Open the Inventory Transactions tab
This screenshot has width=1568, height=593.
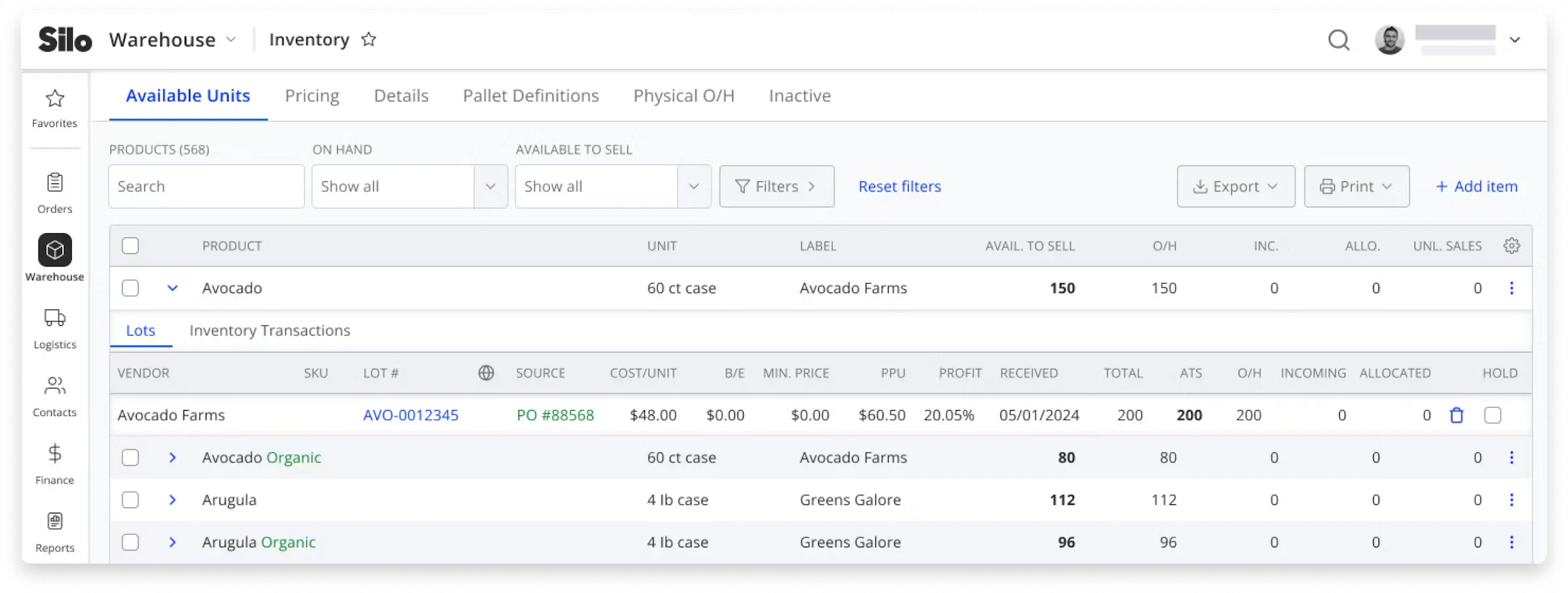pyautogui.click(x=270, y=330)
